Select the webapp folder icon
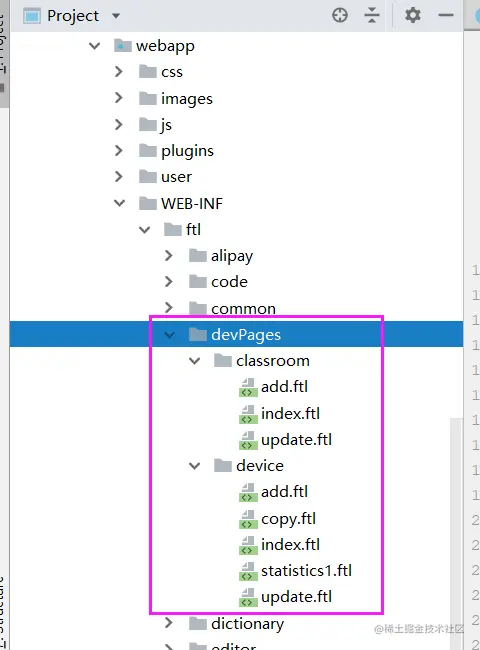480x650 pixels. (x=123, y=45)
